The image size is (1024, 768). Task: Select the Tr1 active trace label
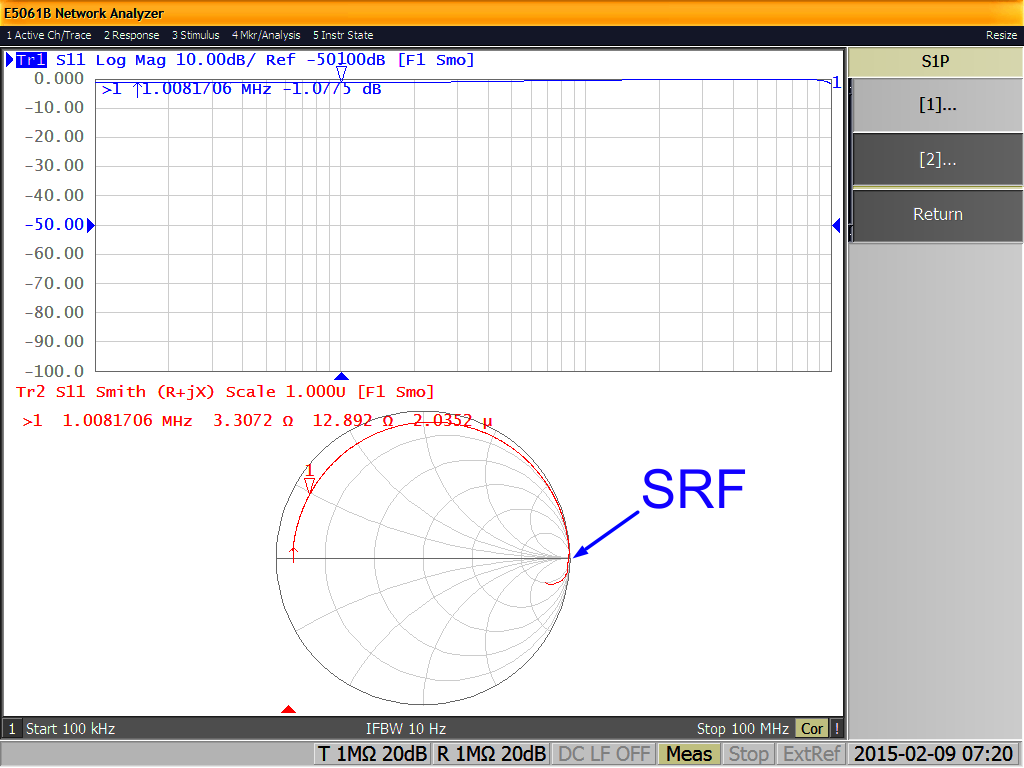(x=30, y=59)
